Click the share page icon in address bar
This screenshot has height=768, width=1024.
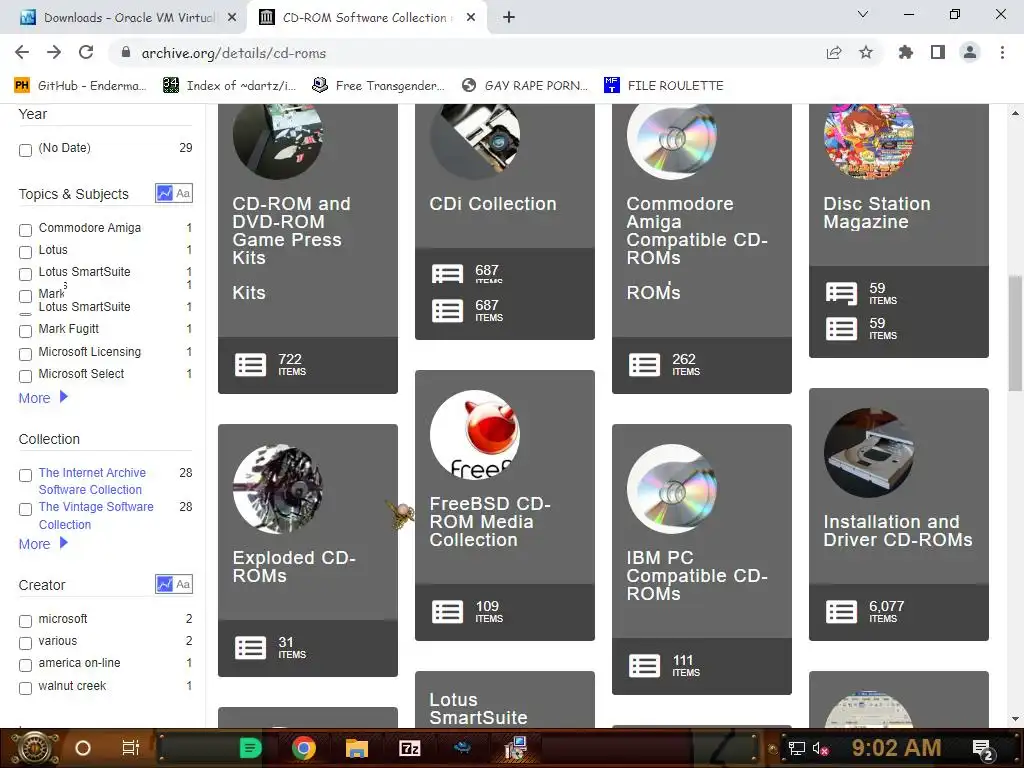tap(833, 53)
